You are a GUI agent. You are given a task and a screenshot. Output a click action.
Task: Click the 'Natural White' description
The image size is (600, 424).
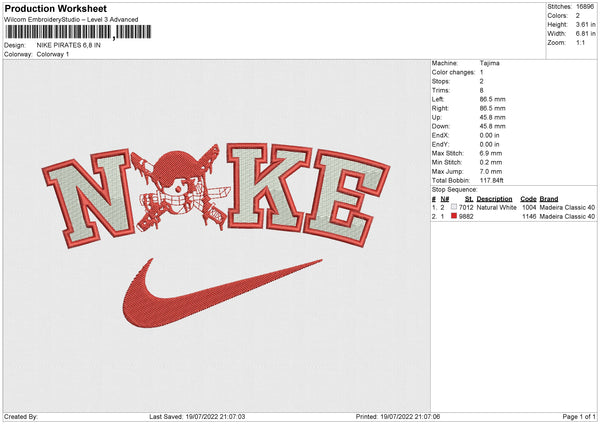tap(497, 207)
